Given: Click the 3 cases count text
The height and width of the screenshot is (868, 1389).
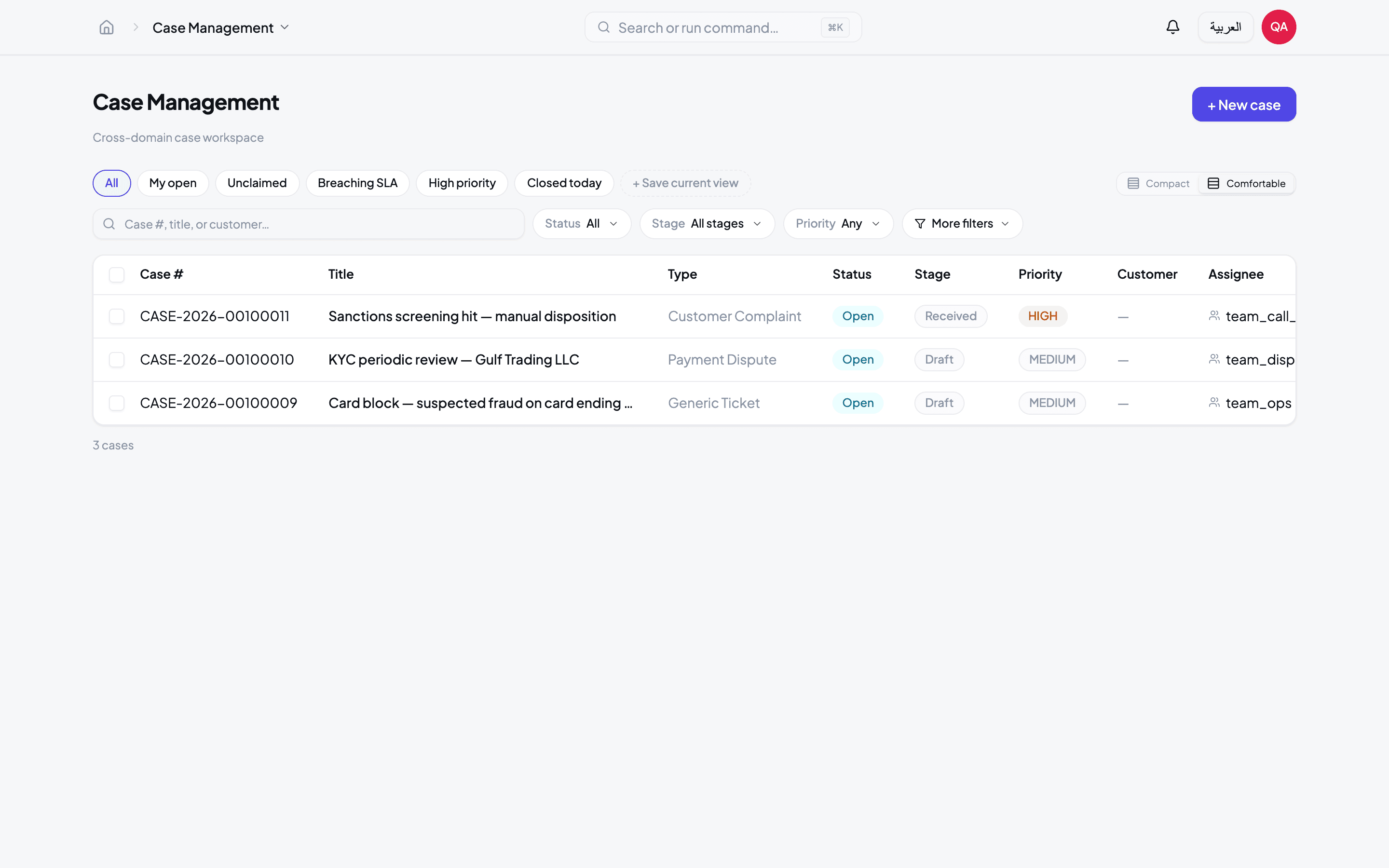Looking at the screenshot, I should [x=113, y=446].
